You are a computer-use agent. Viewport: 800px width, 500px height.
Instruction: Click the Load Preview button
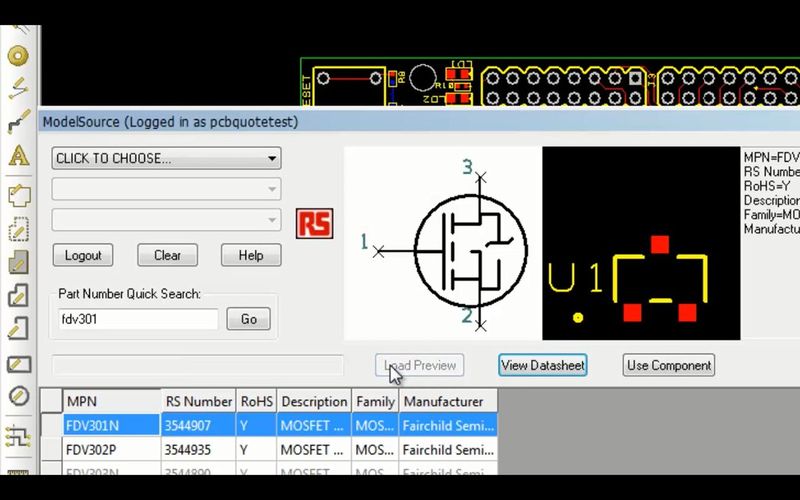pos(419,365)
